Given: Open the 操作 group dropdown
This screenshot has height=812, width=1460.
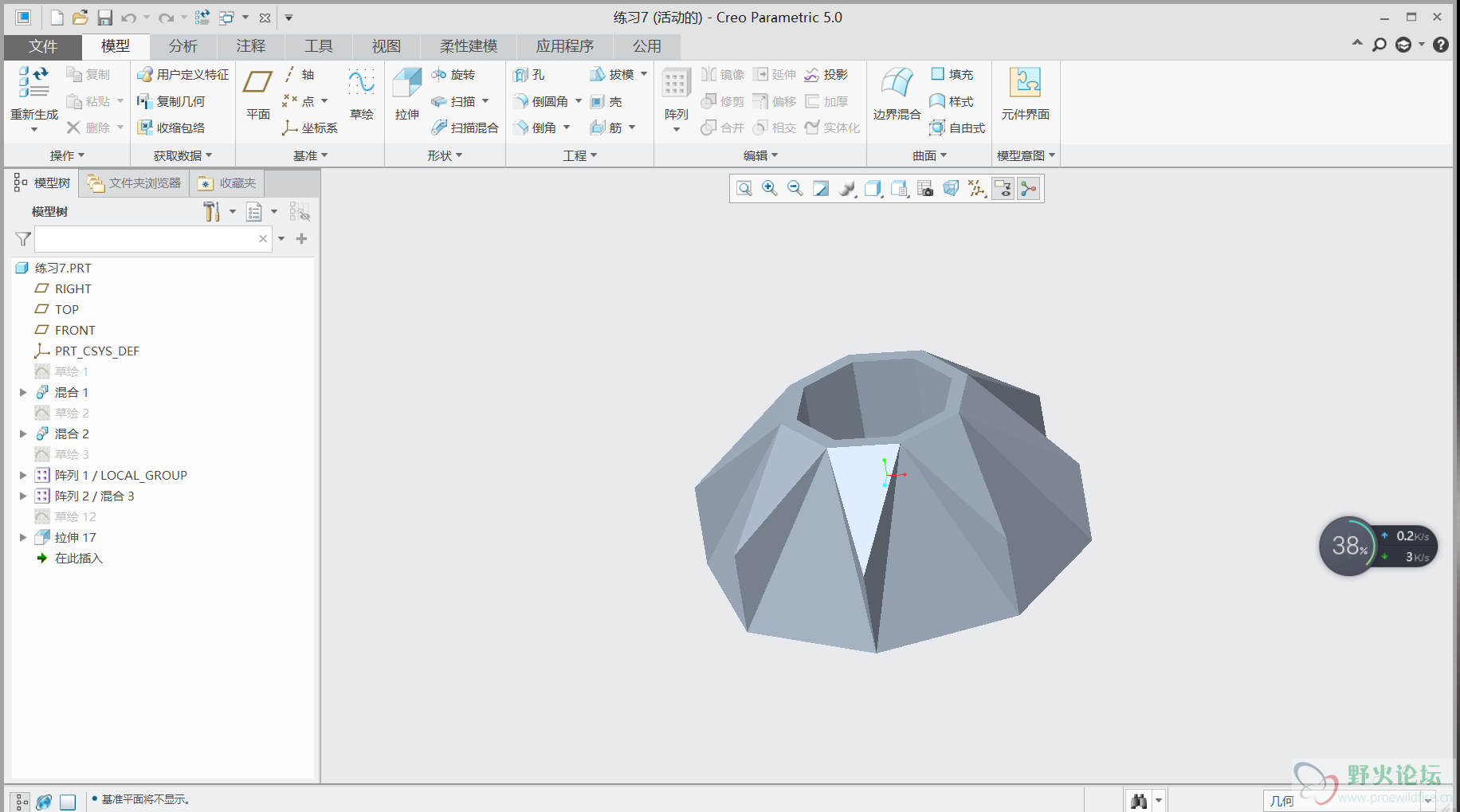Looking at the screenshot, I should coord(67,155).
